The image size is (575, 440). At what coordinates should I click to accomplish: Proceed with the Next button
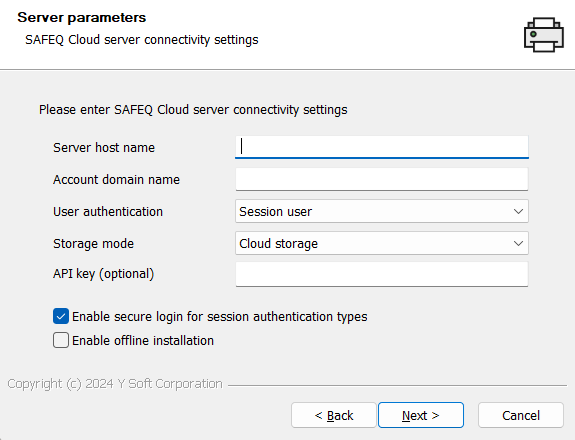421,415
